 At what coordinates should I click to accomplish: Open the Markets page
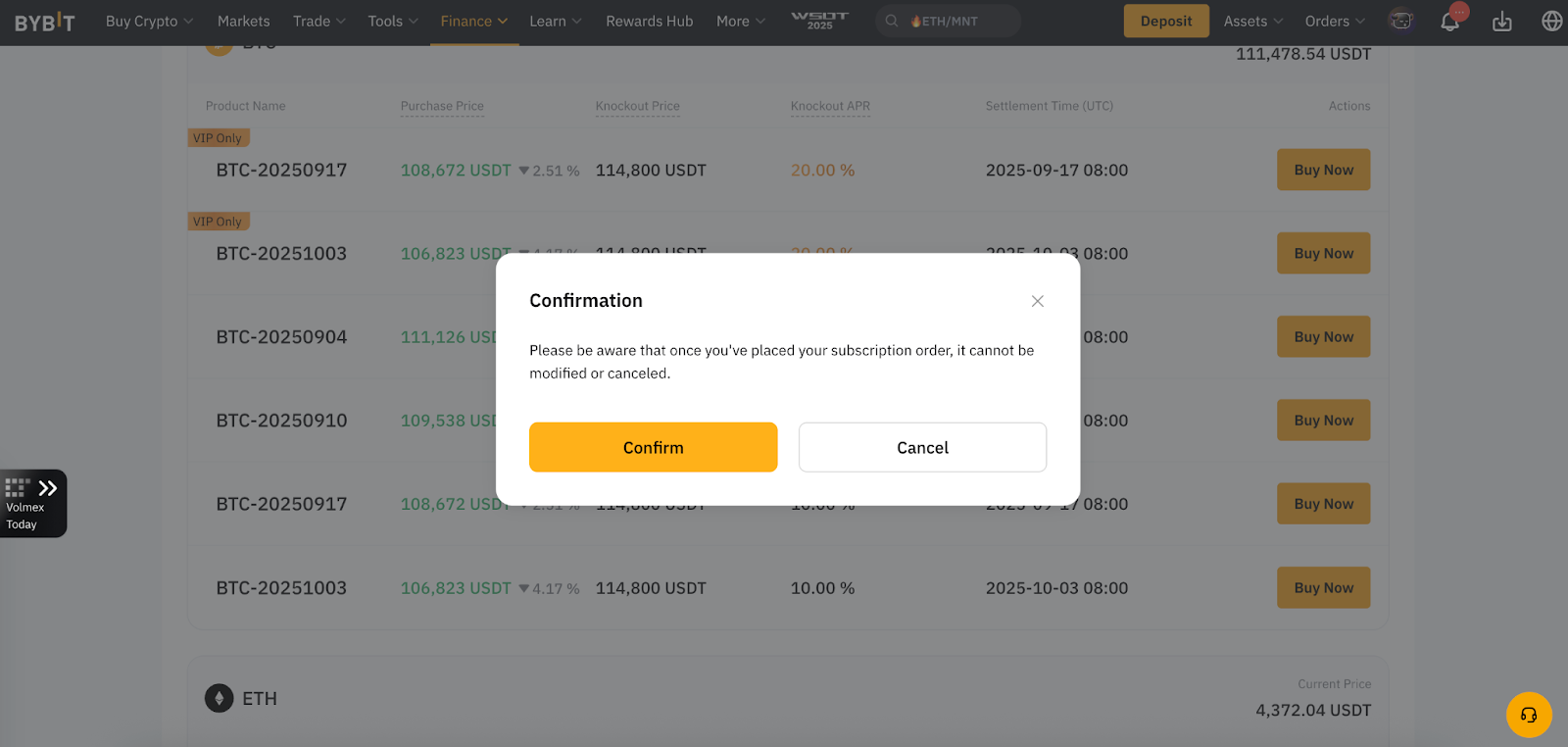243,20
